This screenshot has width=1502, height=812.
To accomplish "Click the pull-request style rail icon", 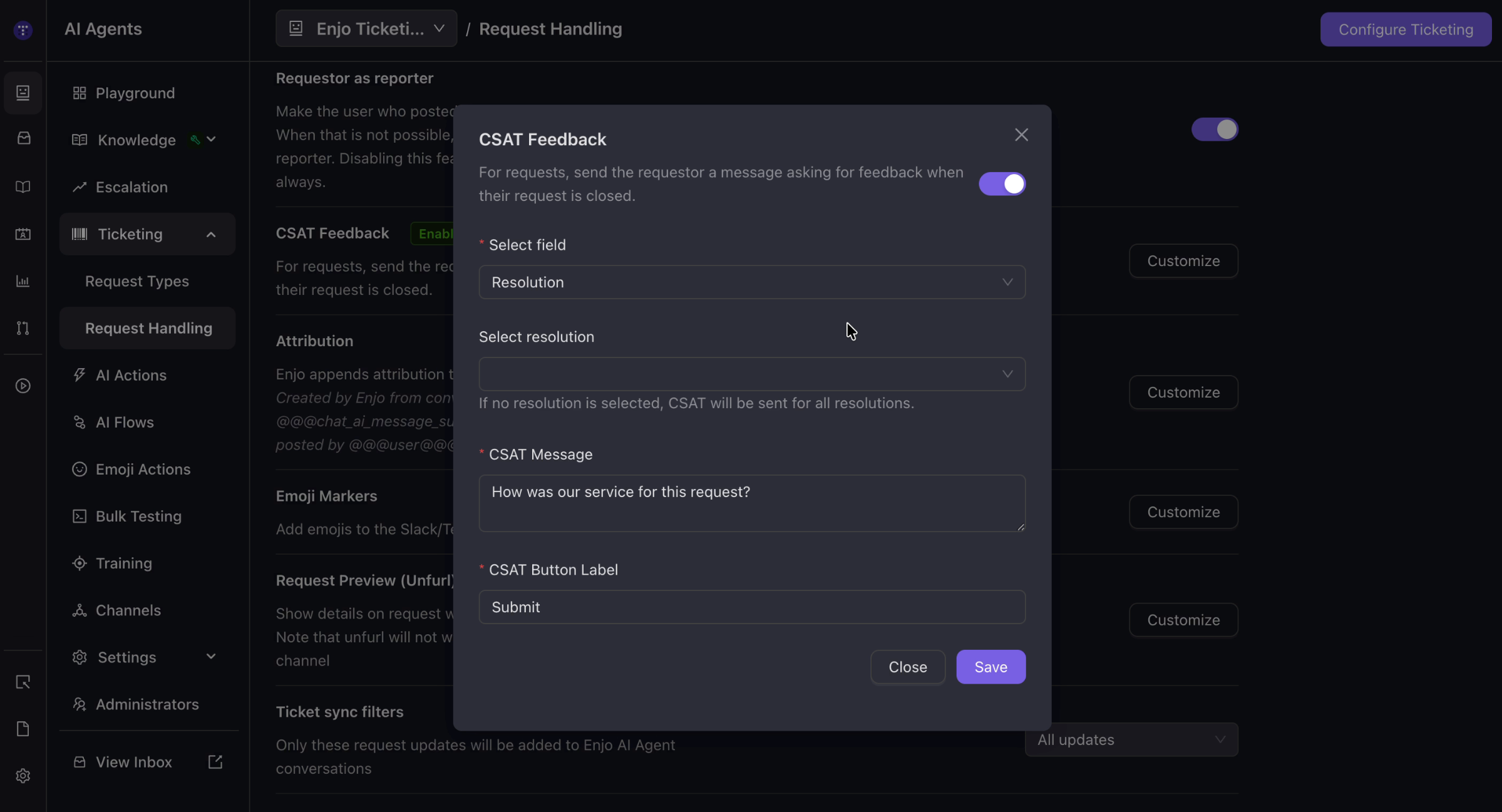I will pyautogui.click(x=23, y=328).
